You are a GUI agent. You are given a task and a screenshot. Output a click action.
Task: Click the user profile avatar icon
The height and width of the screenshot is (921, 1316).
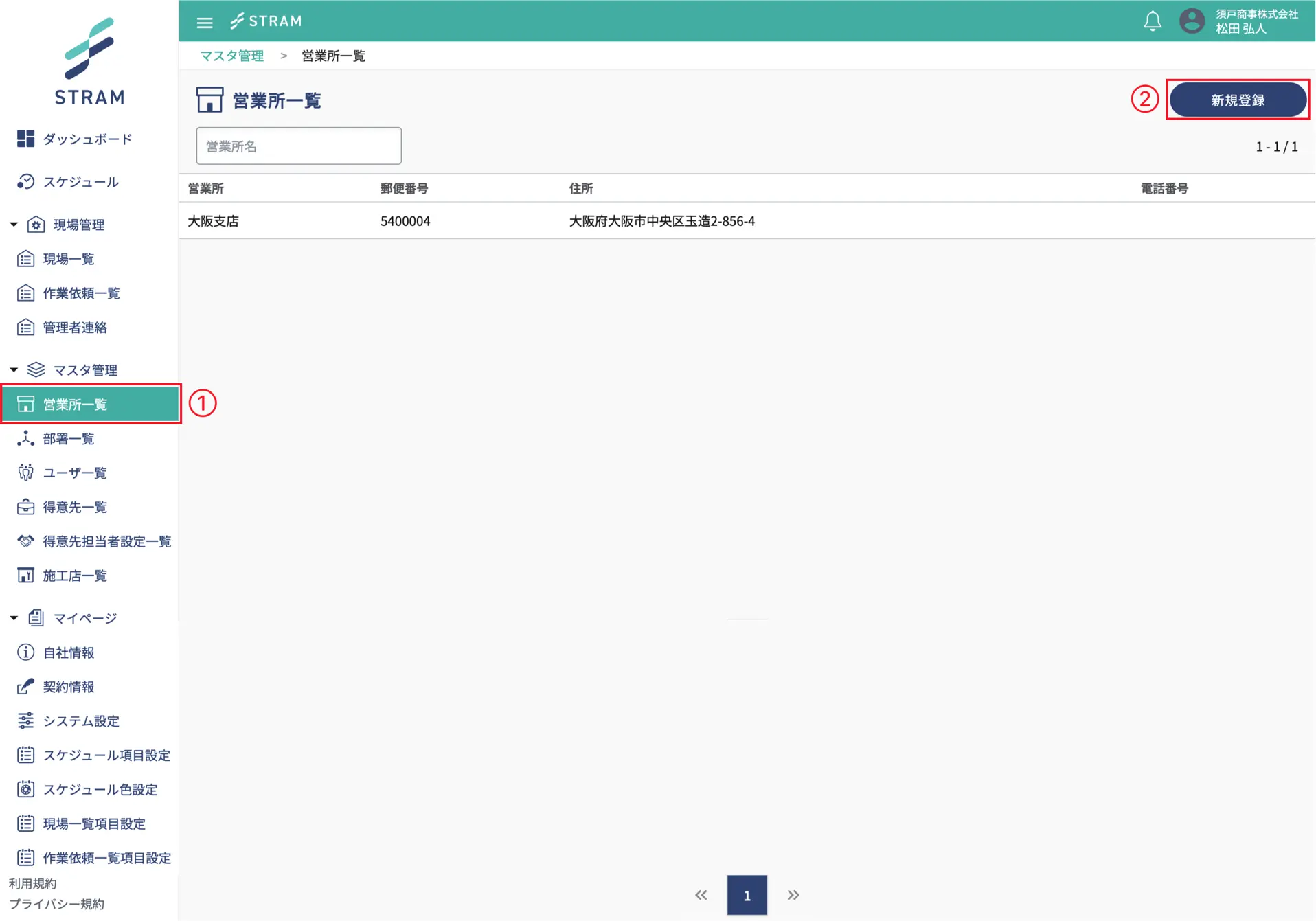coord(1192,21)
